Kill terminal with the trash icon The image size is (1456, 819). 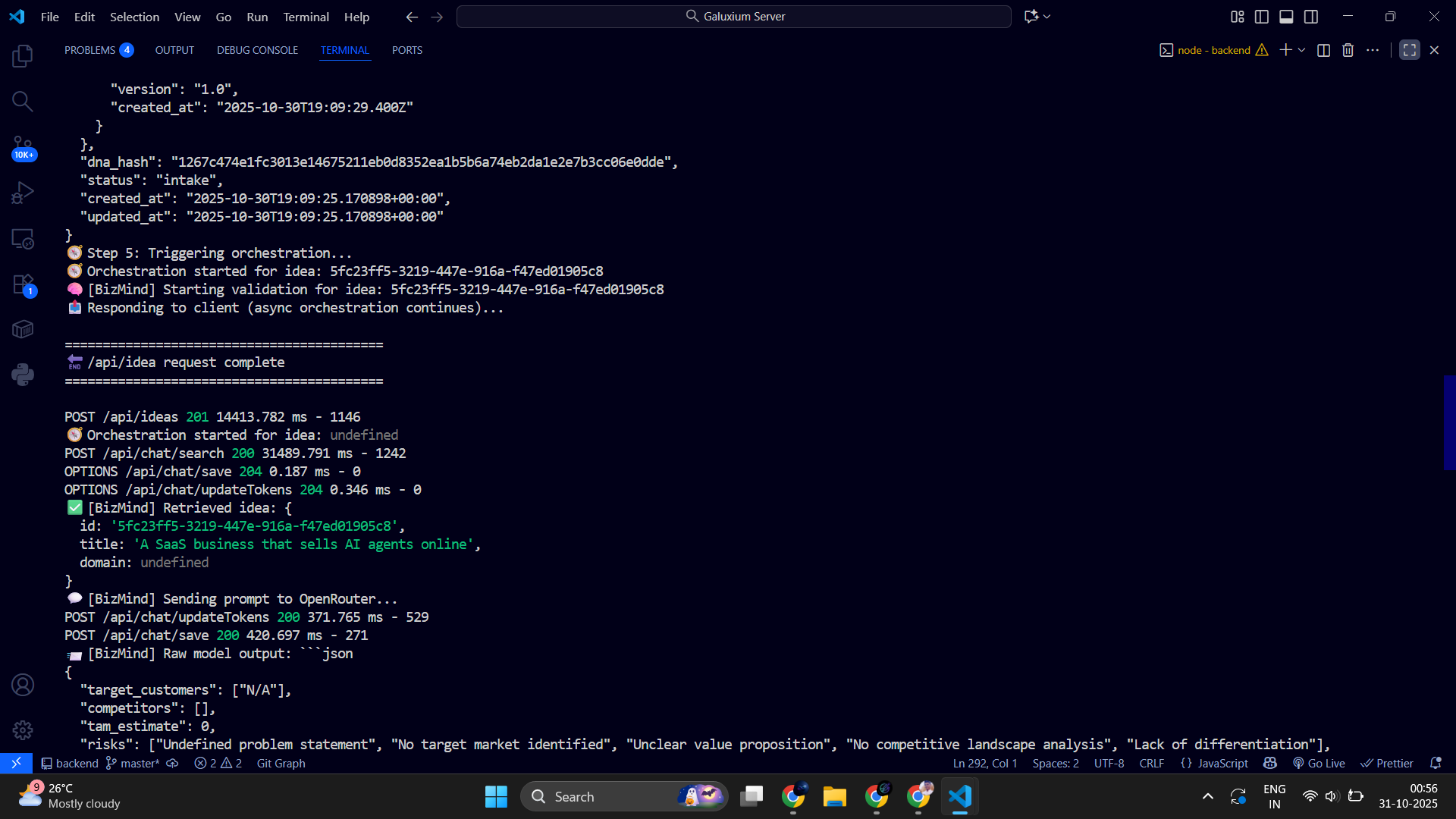(x=1348, y=50)
